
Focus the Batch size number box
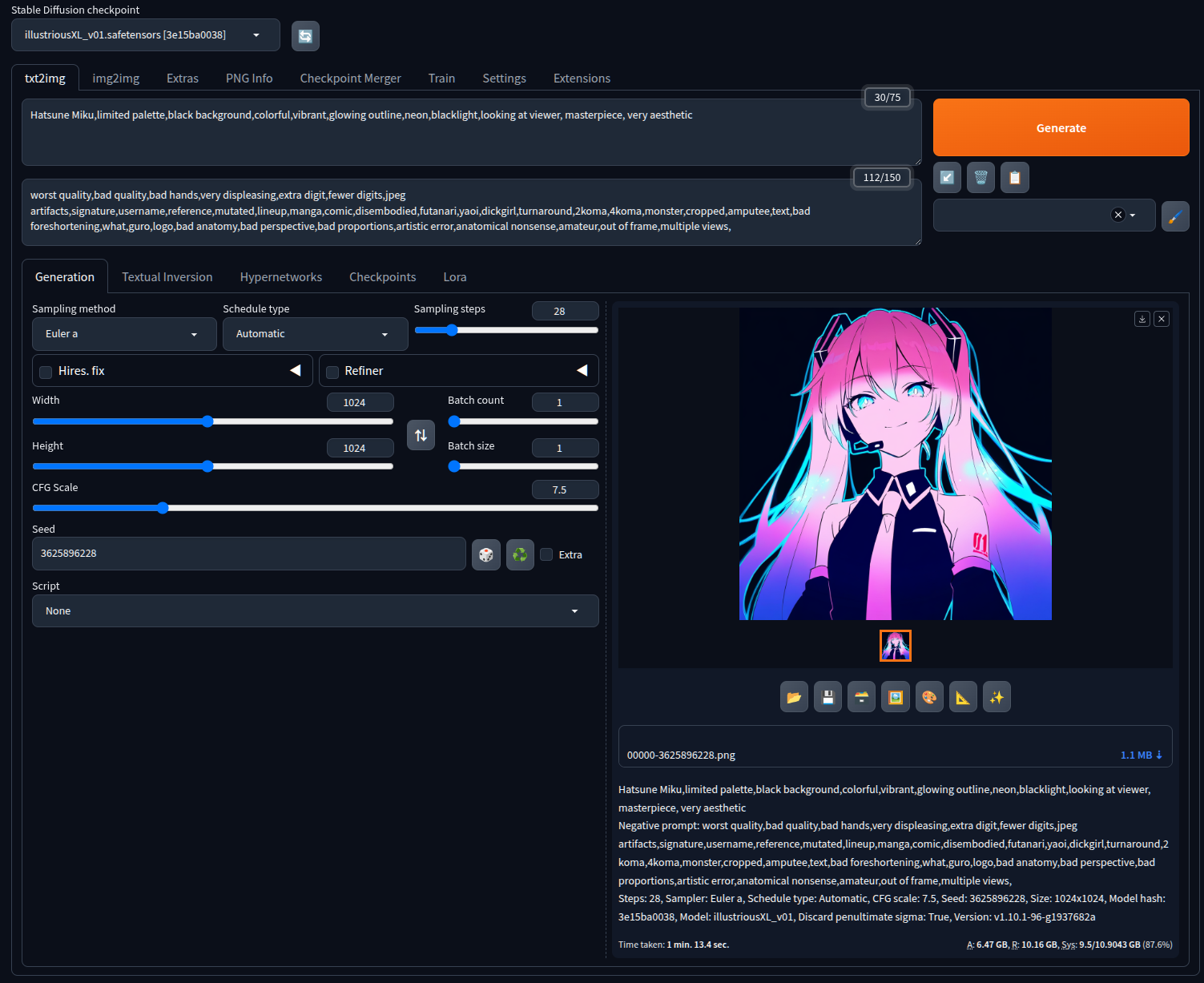(566, 448)
